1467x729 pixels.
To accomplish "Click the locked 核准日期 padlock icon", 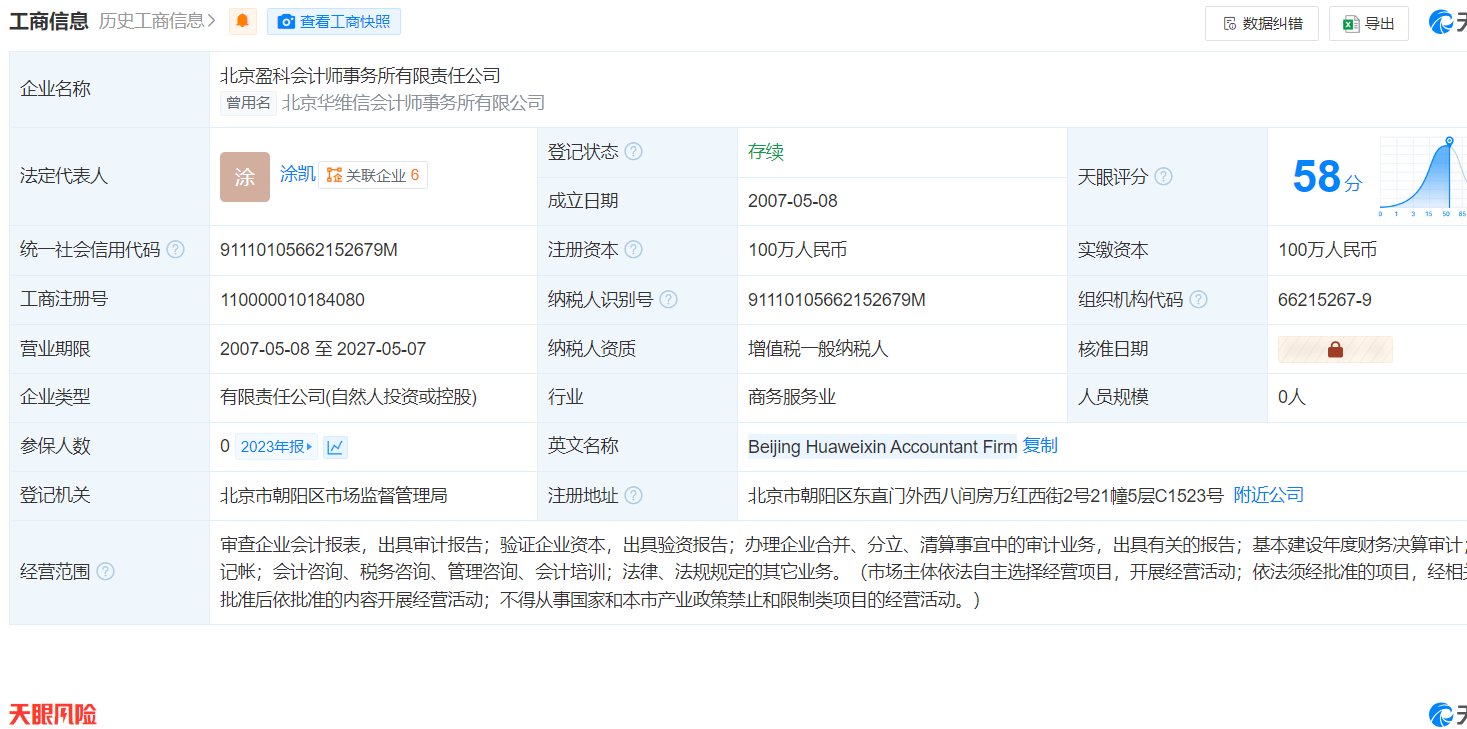I will pyautogui.click(x=1335, y=349).
